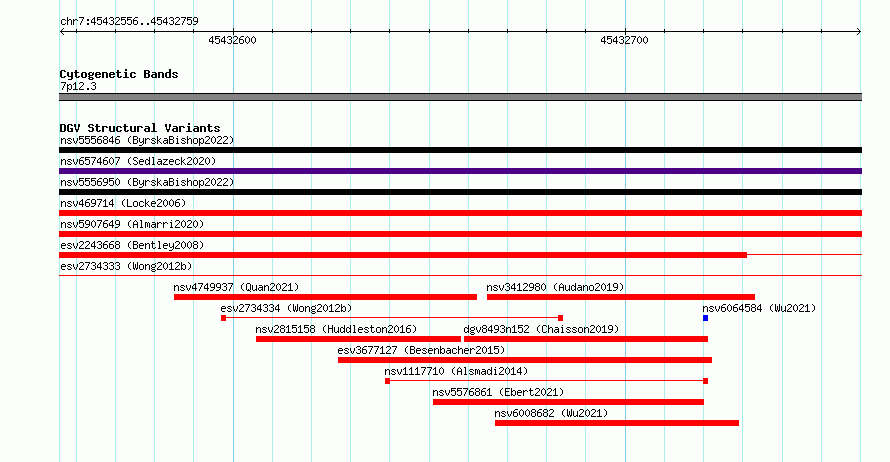Open variant esv3677127 (Besenbacher2015) label

[421, 350]
